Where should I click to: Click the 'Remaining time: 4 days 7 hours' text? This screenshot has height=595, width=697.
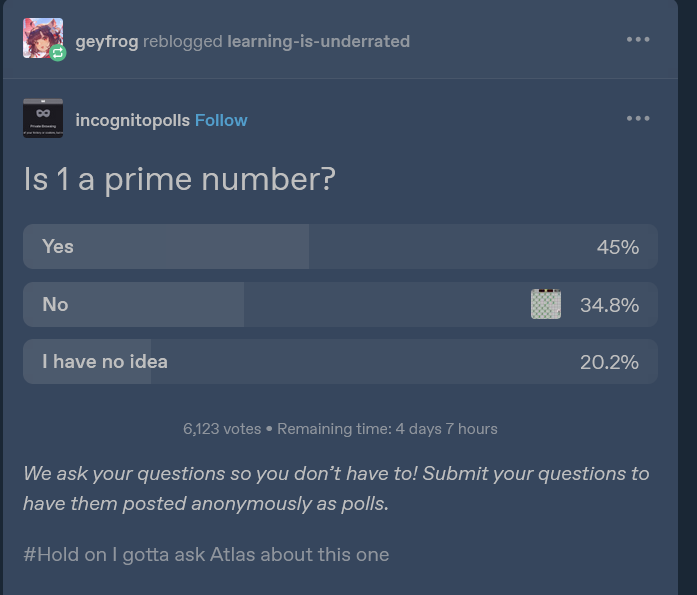coord(387,428)
